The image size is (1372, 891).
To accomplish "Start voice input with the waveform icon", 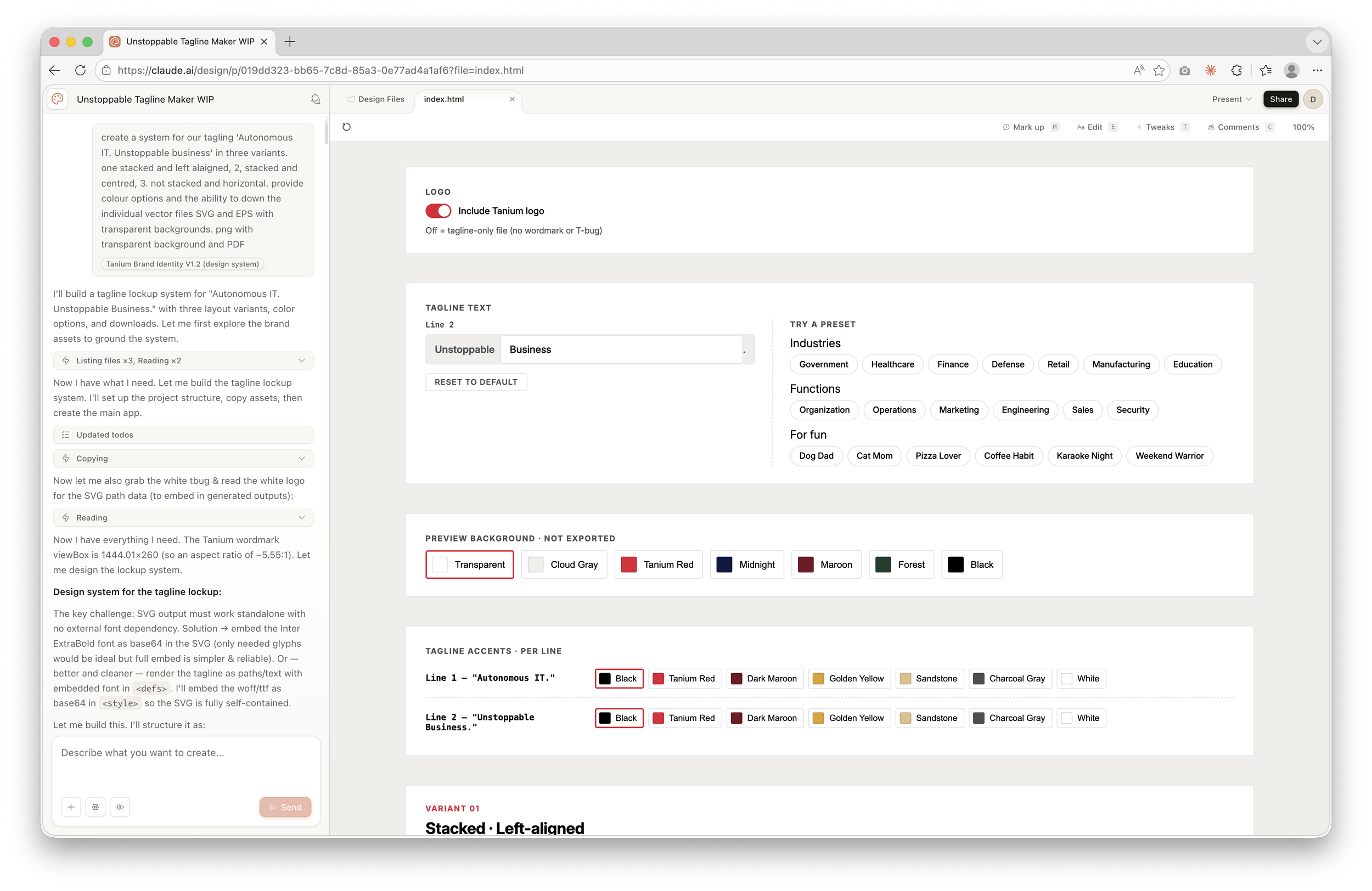I will [120, 807].
